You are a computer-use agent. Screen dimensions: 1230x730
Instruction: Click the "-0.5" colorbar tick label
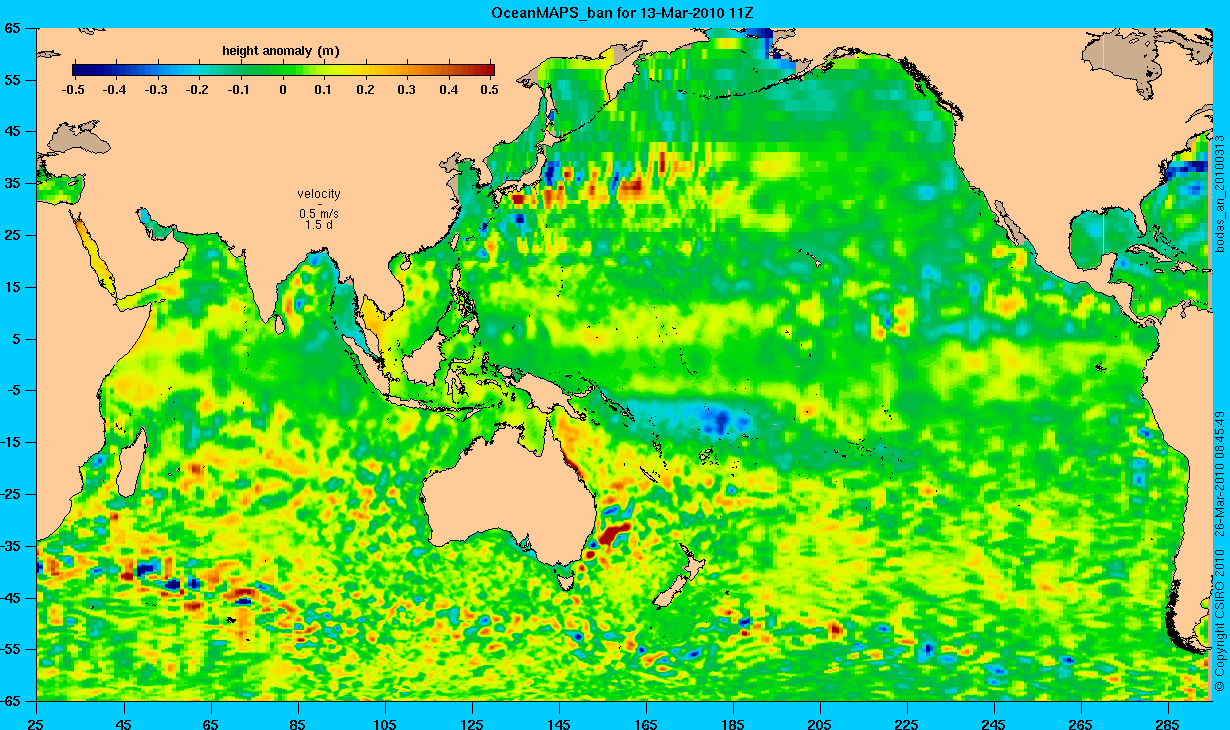click(x=72, y=90)
